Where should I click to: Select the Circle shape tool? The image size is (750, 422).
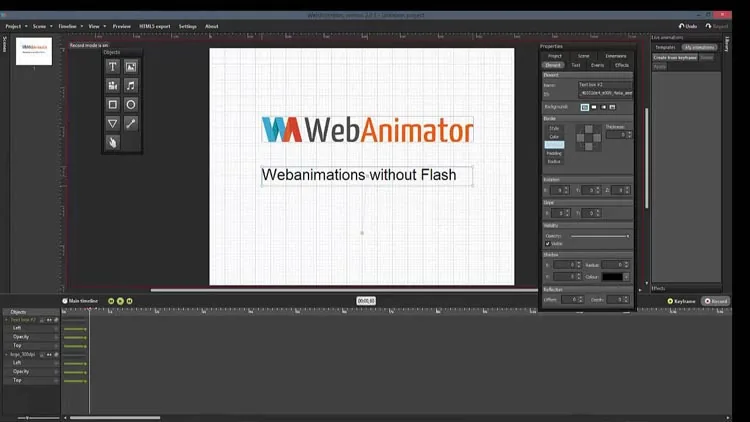coord(131,104)
